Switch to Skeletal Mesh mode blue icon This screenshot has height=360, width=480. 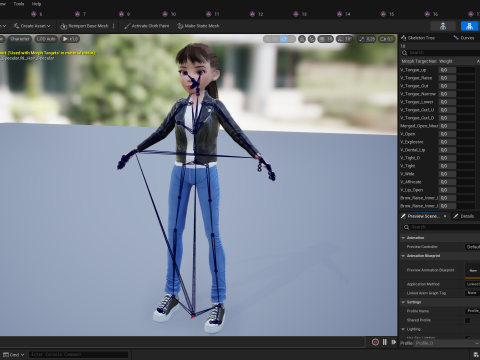click(469, 26)
